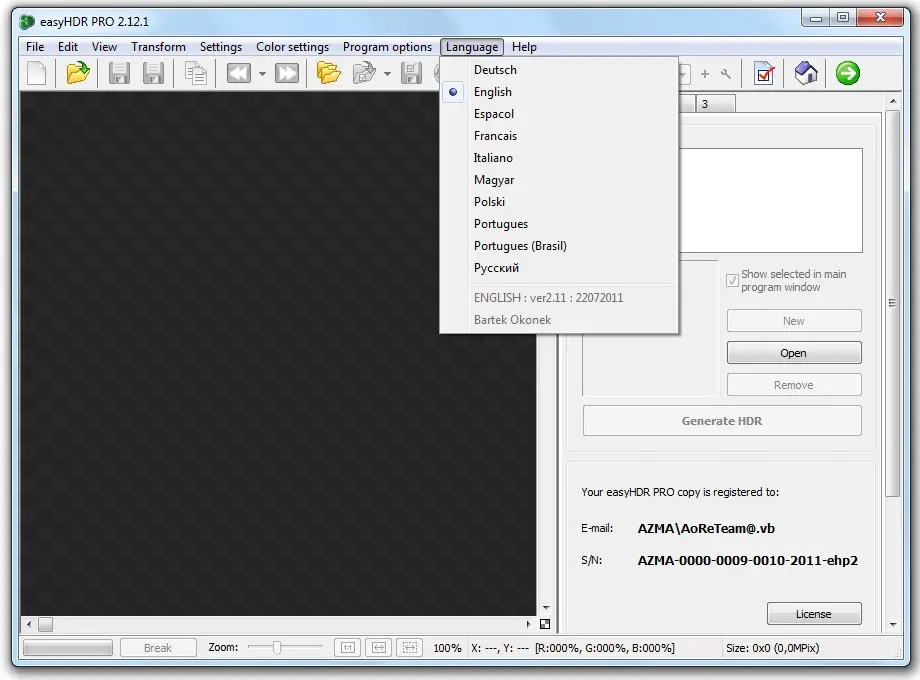The height and width of the screenshot is (680, 920).
Task: Click the double yellow folders toolbar icon
Action: pos(329,73)
